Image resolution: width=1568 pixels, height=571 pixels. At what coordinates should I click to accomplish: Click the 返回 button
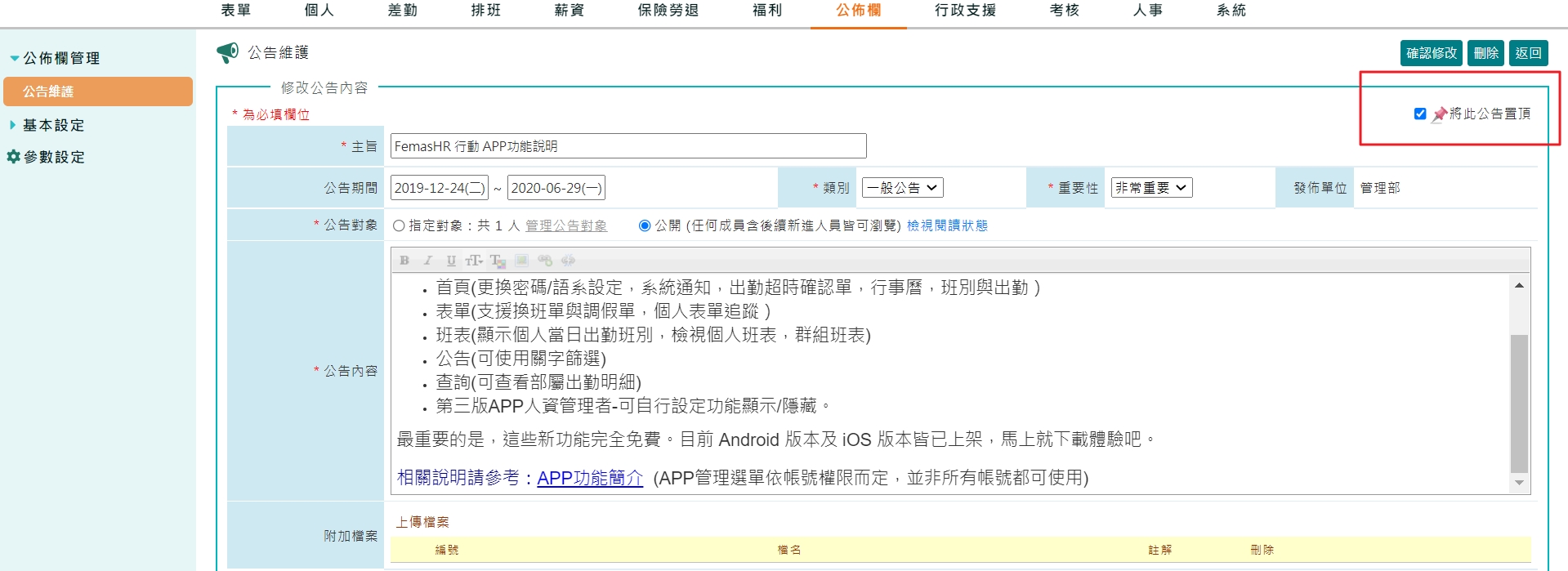coord(1528,53)
